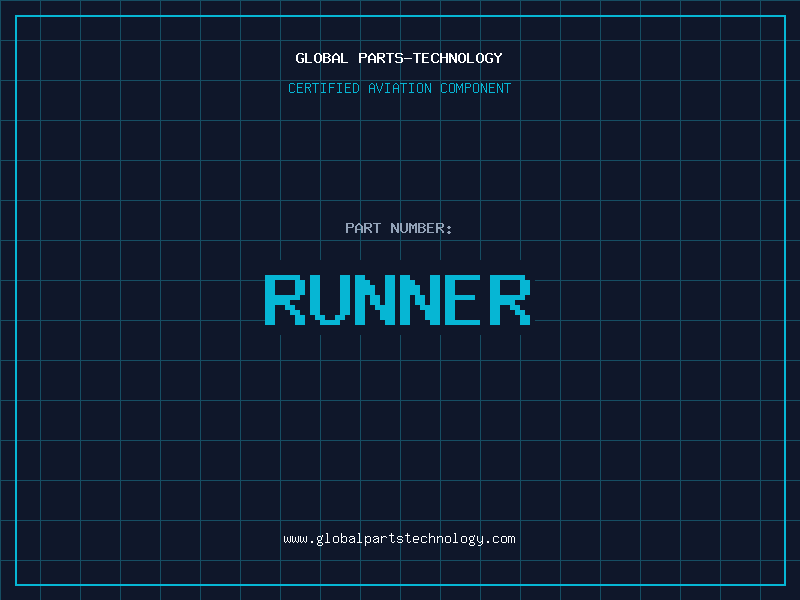Click the word COMPONENT in the subtitle
The image size is (800, 600).
[476, 88]
